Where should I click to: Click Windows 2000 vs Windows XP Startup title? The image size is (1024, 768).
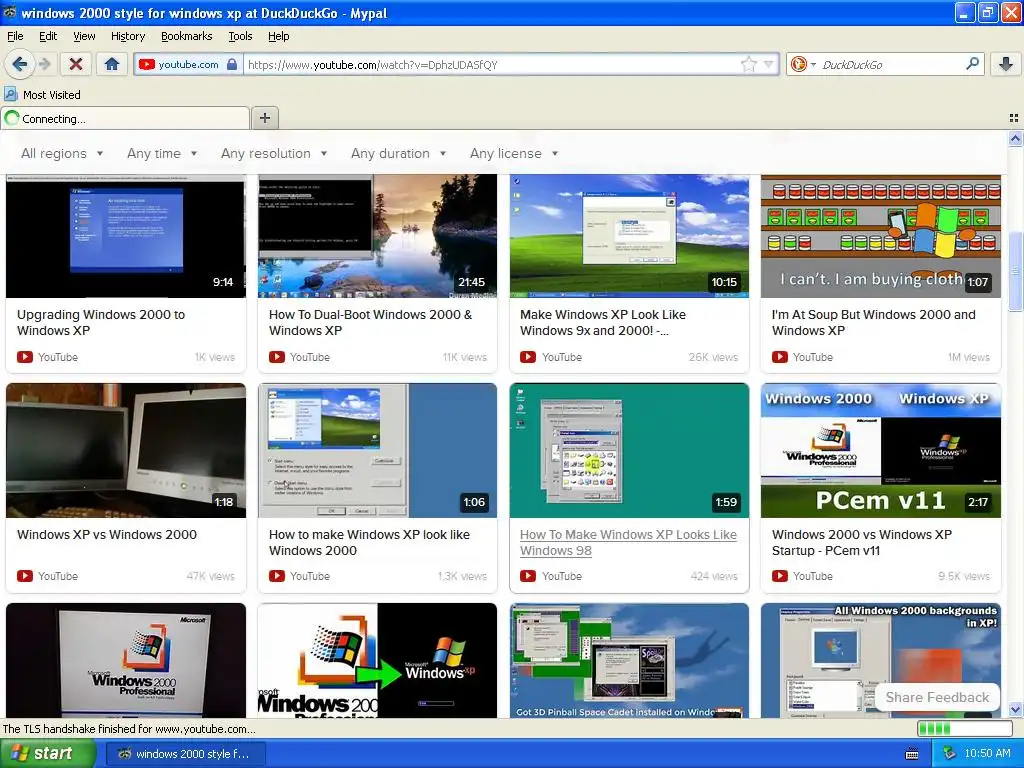tap(862, 542)
